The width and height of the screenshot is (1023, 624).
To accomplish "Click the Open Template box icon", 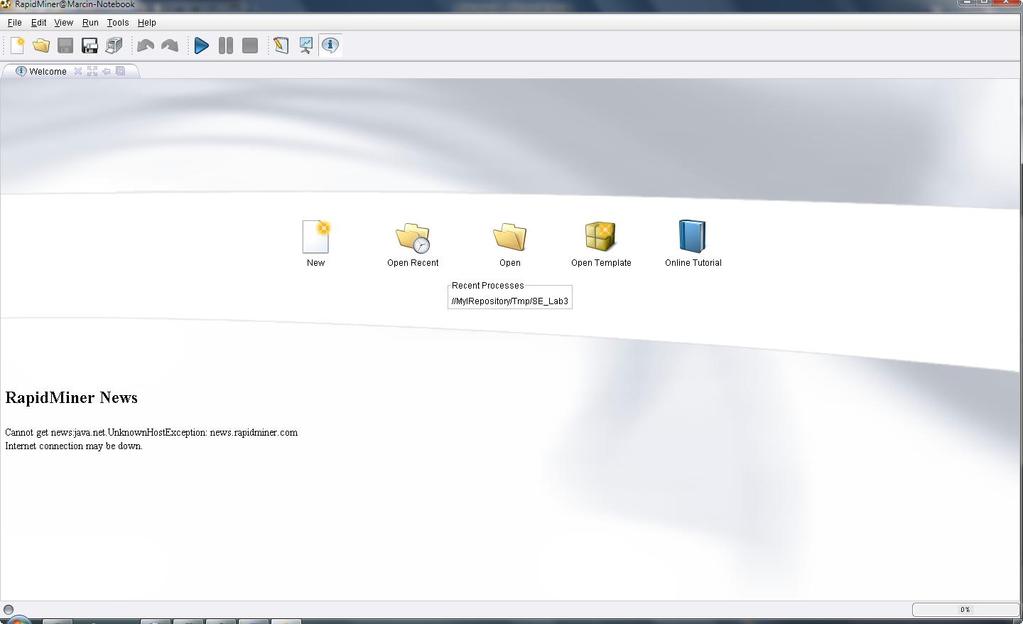I will point(601,236).
